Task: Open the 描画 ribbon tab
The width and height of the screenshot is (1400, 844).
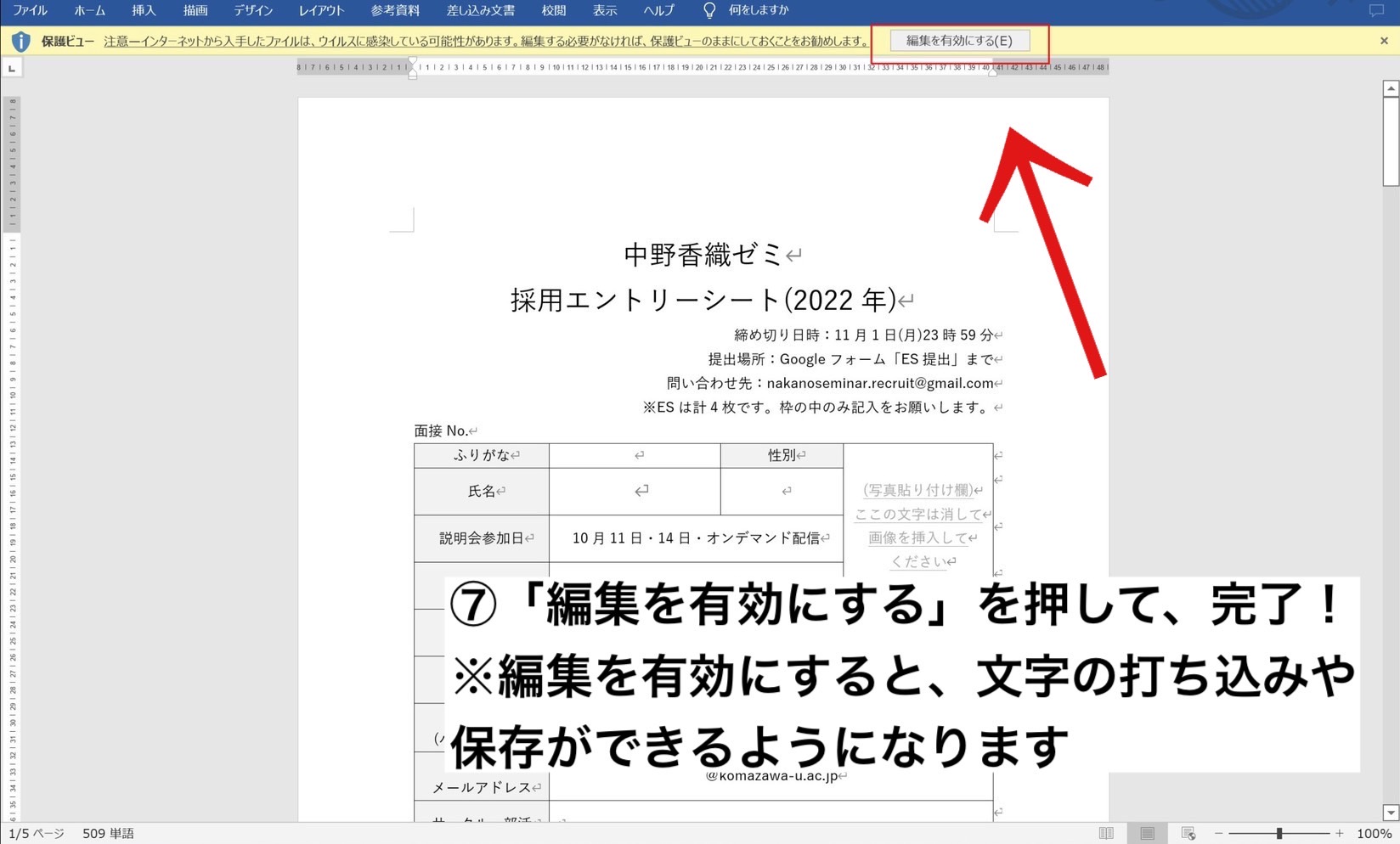Action: [x=195, y=10]
